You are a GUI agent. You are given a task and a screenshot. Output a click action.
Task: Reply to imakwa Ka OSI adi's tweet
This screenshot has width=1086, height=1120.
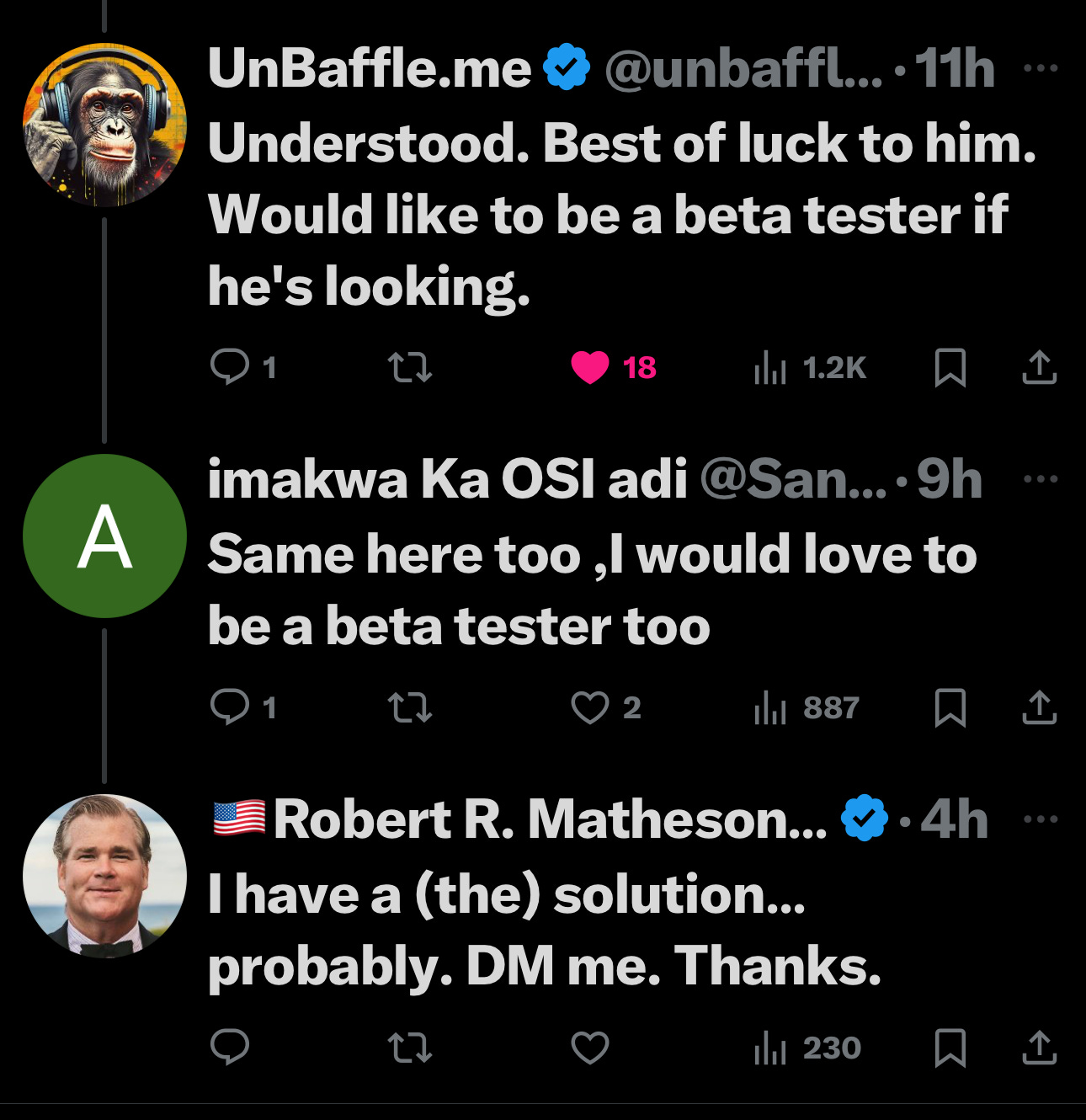(230, 707)
